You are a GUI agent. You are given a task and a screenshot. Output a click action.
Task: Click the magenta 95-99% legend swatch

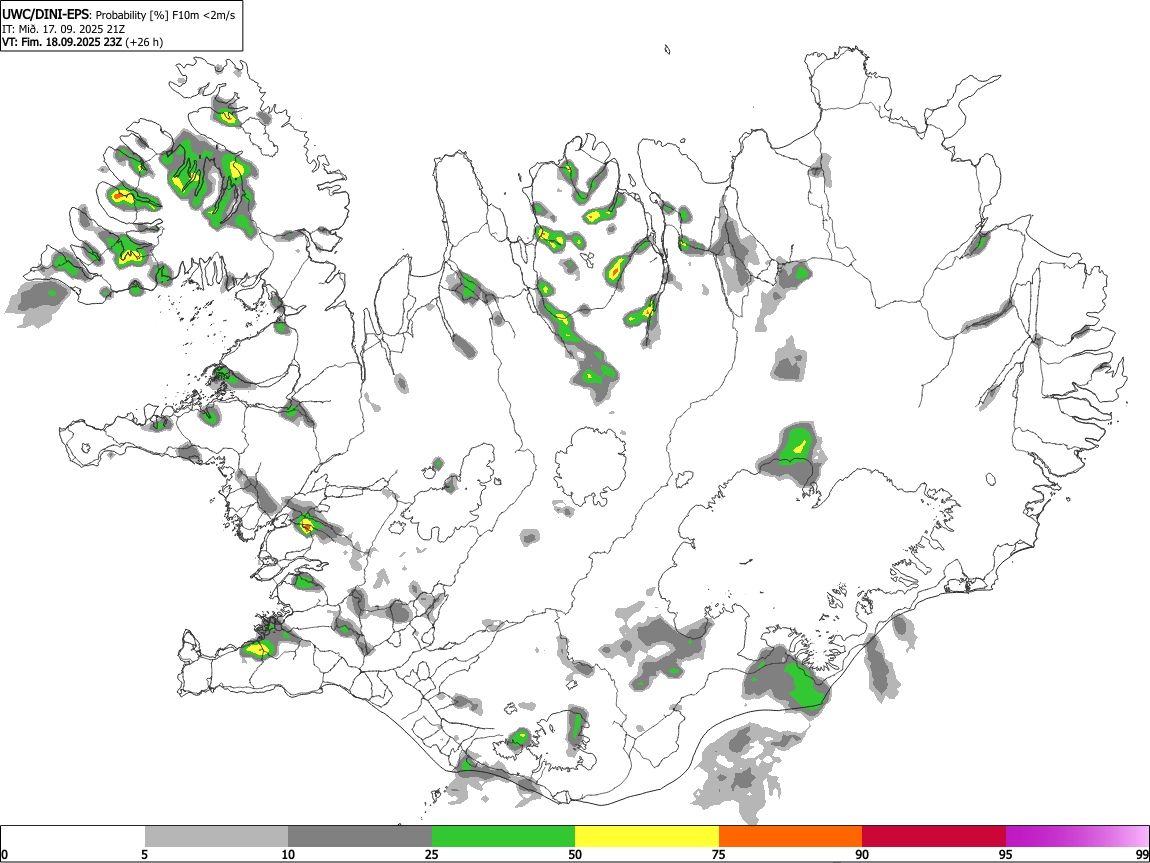pos(1077,836)
